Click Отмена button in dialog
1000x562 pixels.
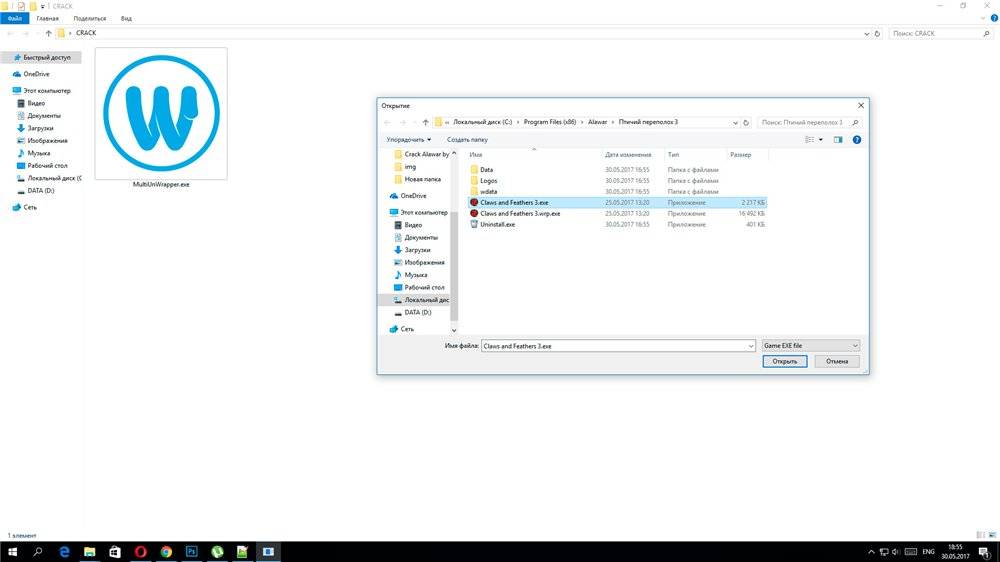click(837, 361)
